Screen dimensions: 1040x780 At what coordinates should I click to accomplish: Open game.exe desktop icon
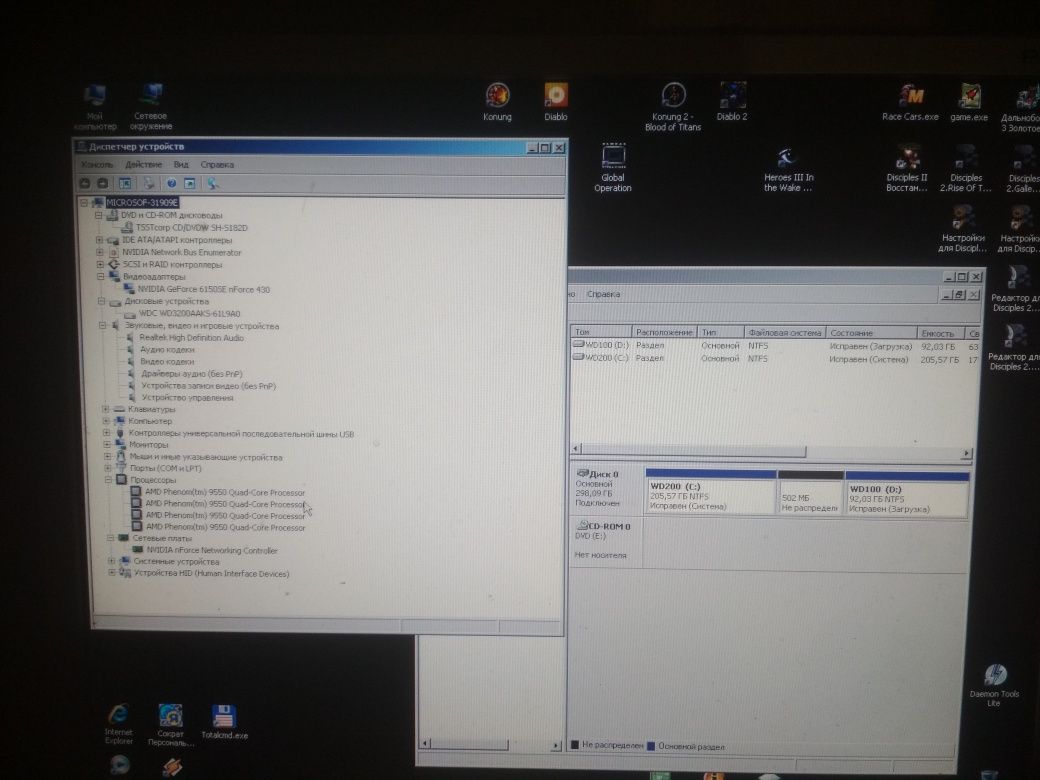[969, 102]
